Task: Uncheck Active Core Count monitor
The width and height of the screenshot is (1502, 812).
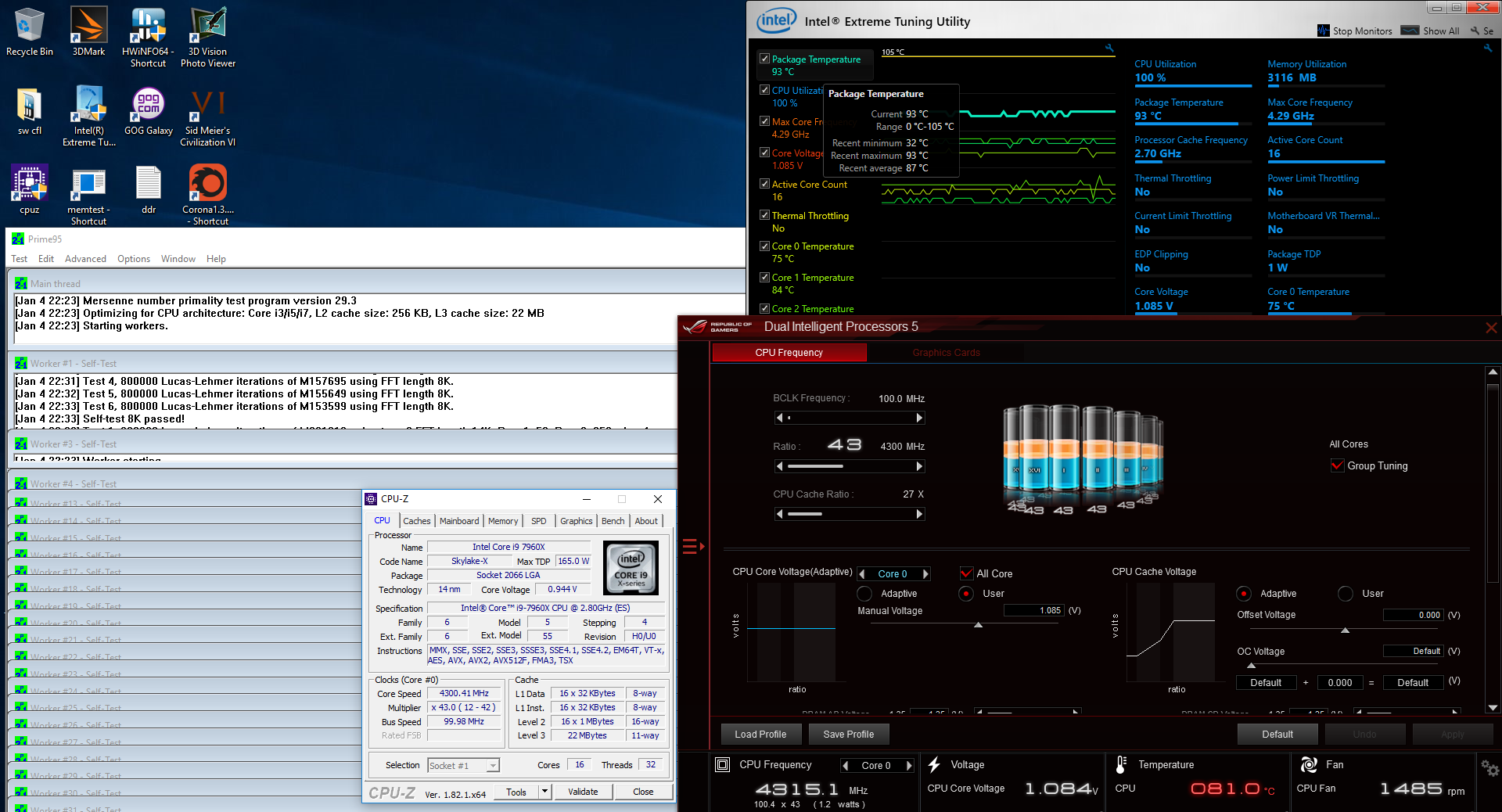Action: click(x=764, y=184)
